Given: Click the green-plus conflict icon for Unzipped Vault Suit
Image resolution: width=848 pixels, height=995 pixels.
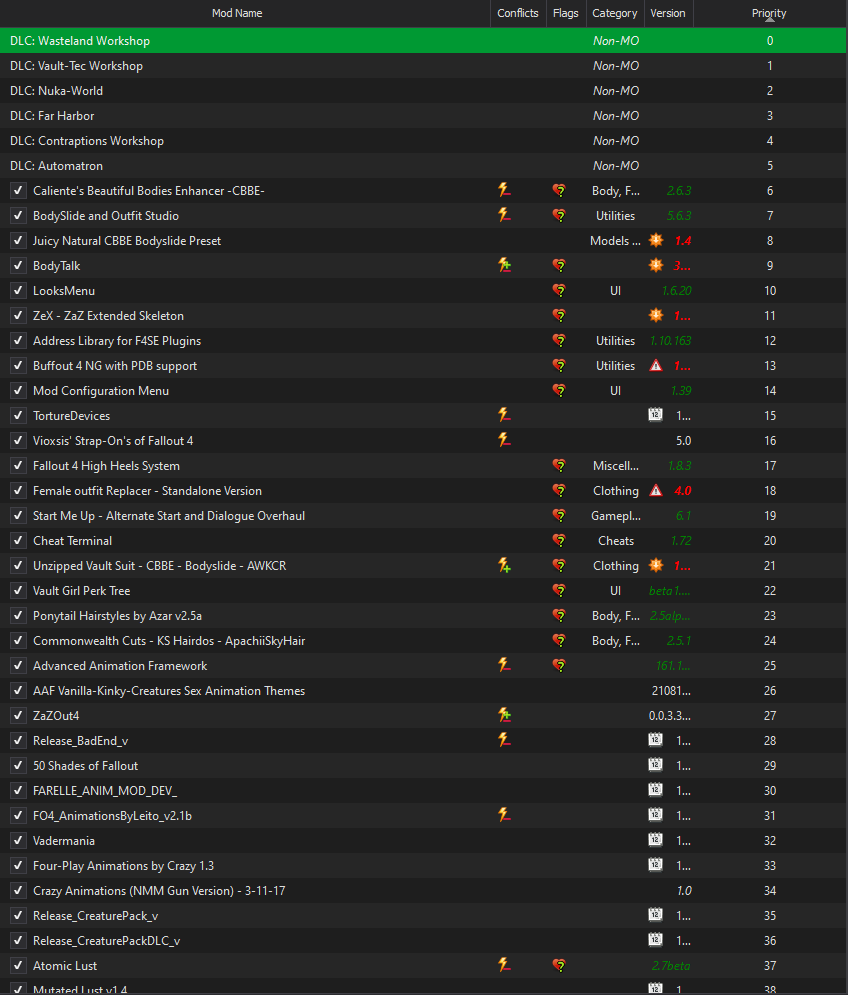Looking at the screenshot, I should coord(504,565).
